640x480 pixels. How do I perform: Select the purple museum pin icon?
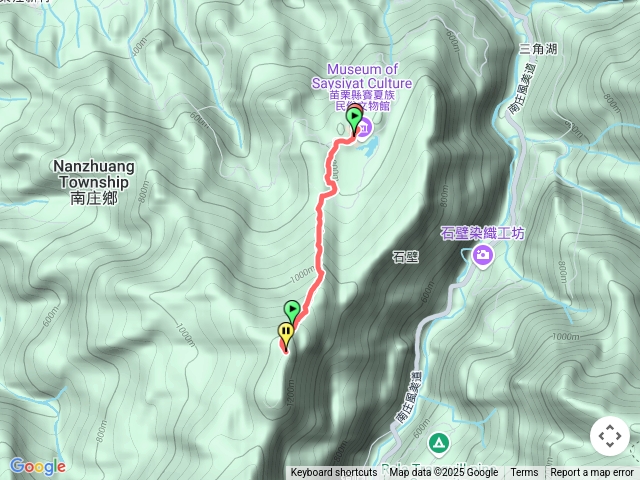click(x=365, y=127)
